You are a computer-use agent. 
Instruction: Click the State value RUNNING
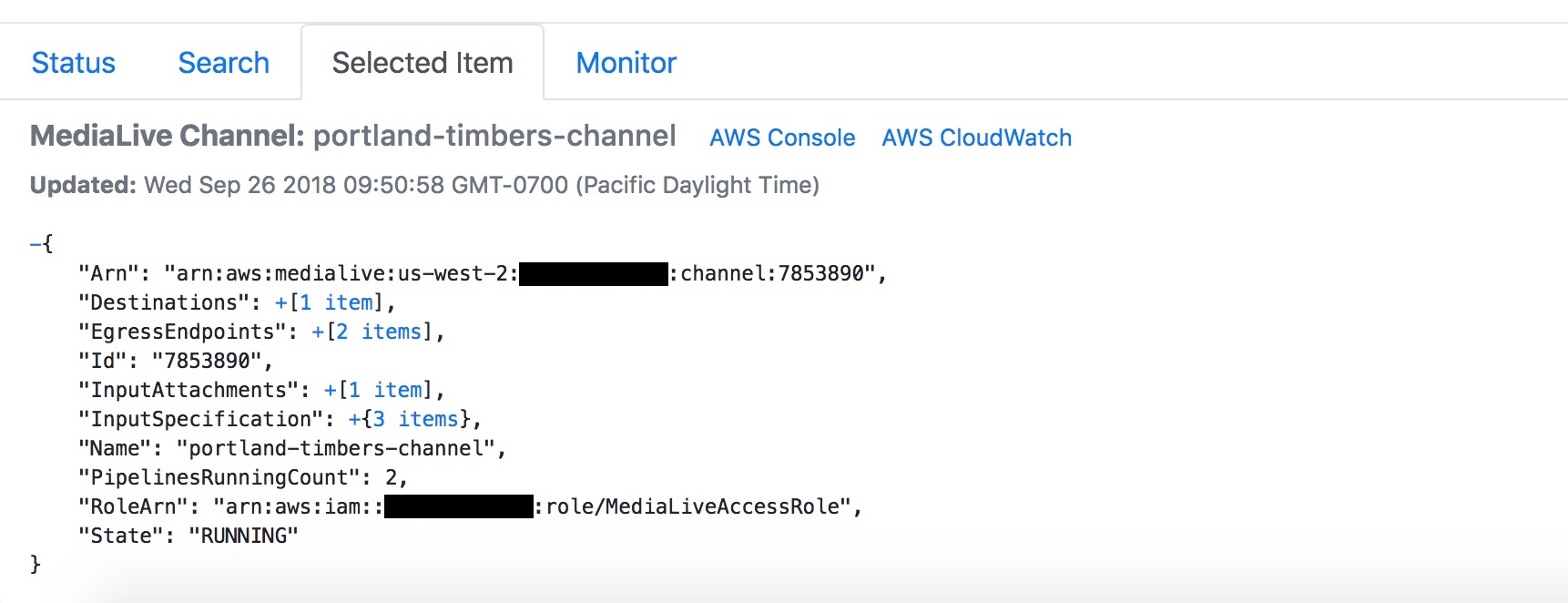click(243, 536)
